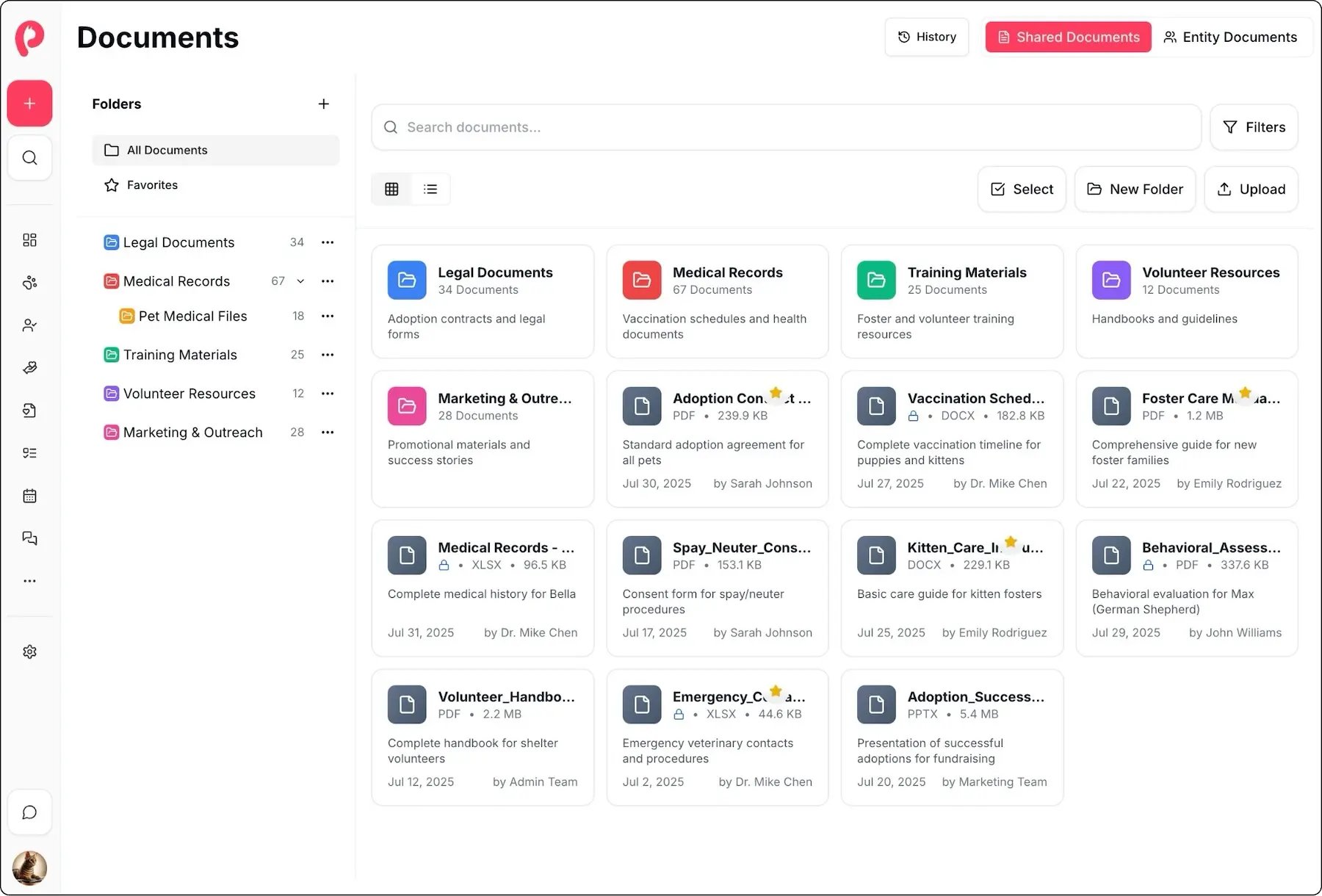Screen dimensions: 1322x896
Task: Open options menu for Legal Documents folder
Action: tap(328, 242)
